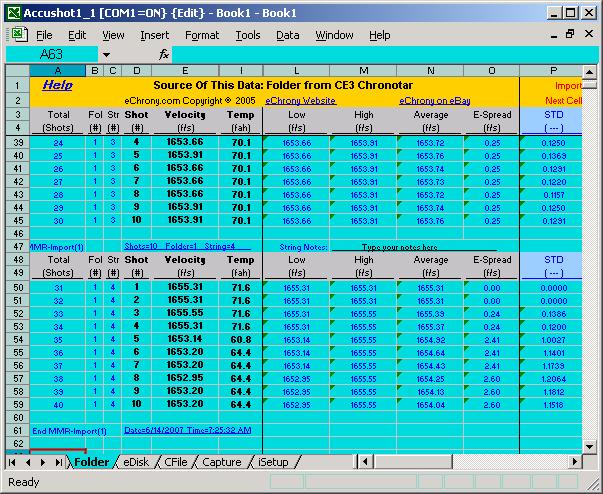Click the horizontal scrollbar left arrow
This screenshot has width=603, height=494.
click(365, 461)
